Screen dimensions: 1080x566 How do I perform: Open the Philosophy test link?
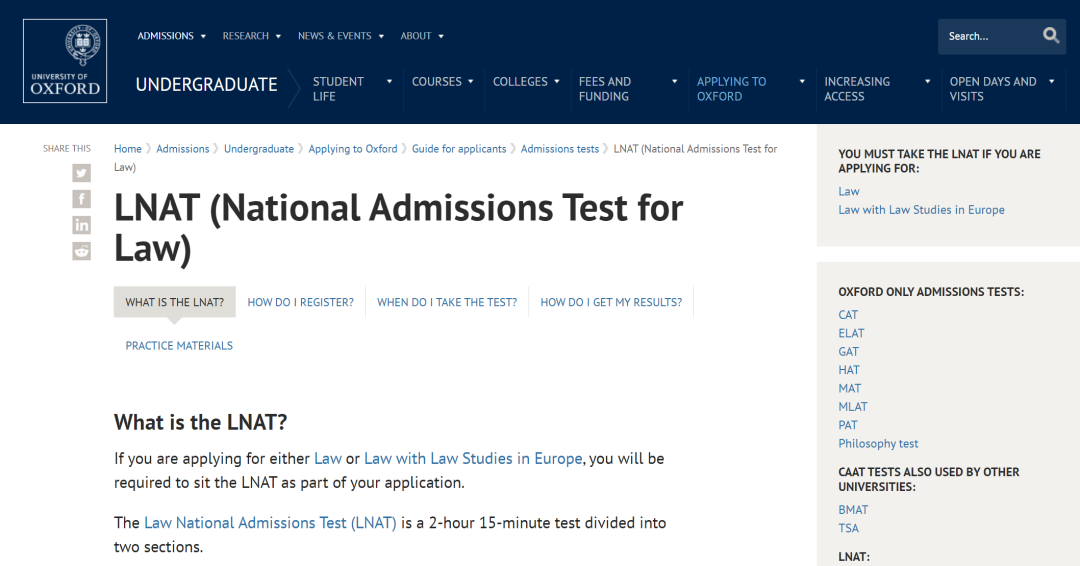pos(878,444)
